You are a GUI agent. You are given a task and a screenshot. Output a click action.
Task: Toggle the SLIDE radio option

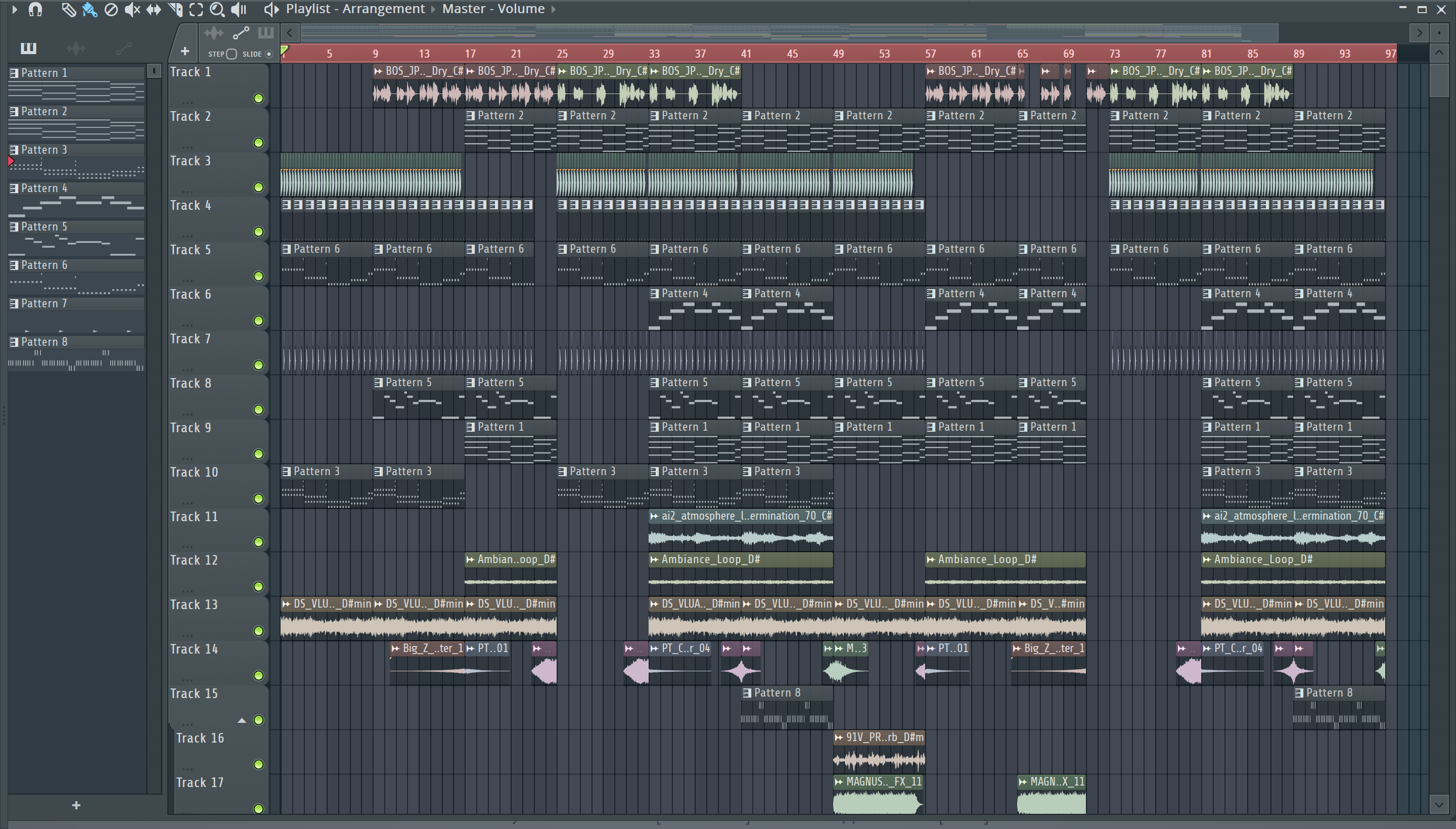tap(269, 54)
